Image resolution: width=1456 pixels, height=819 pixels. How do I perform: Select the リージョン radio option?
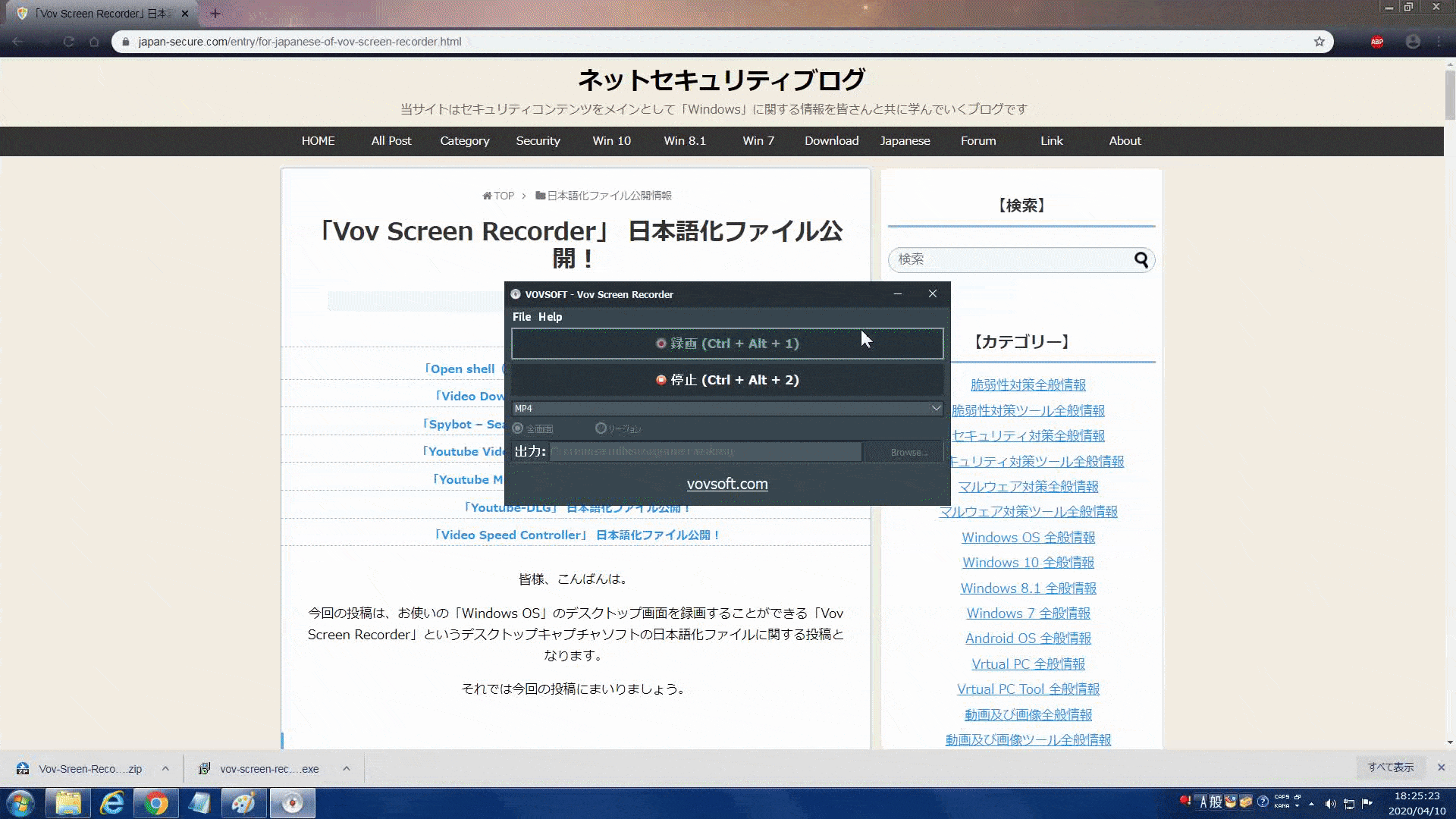(x=618, y=428)
